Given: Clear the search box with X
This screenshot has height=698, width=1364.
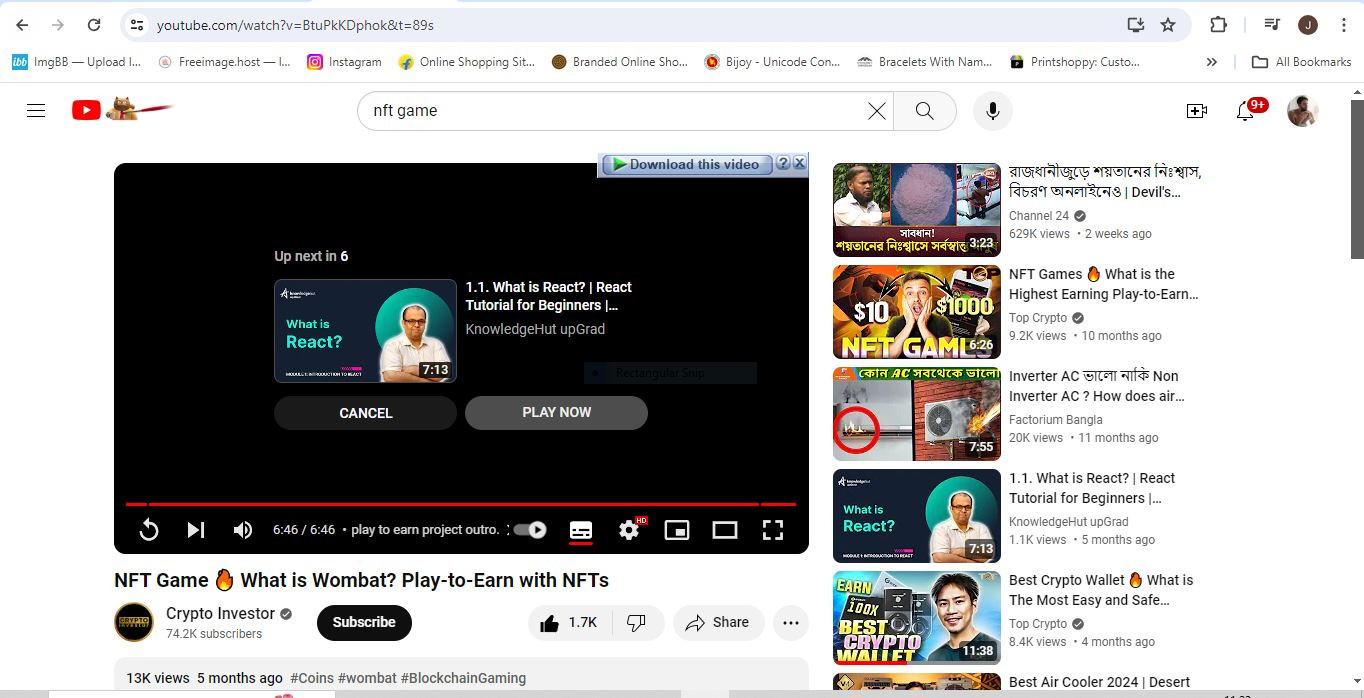Looking at the screenshot, I should tap(877, 111).
